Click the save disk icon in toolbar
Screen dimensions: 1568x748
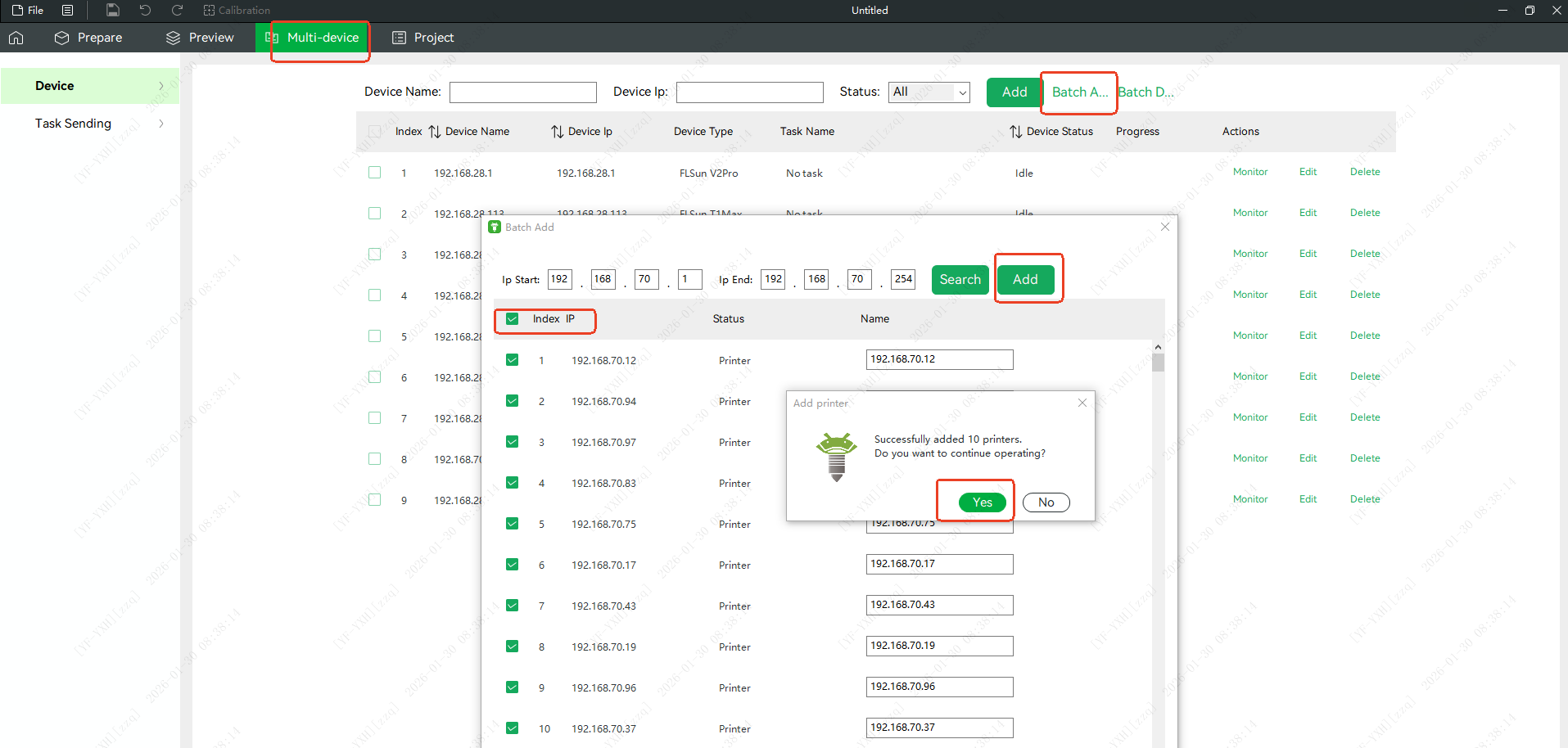click(x=113, y=10)
